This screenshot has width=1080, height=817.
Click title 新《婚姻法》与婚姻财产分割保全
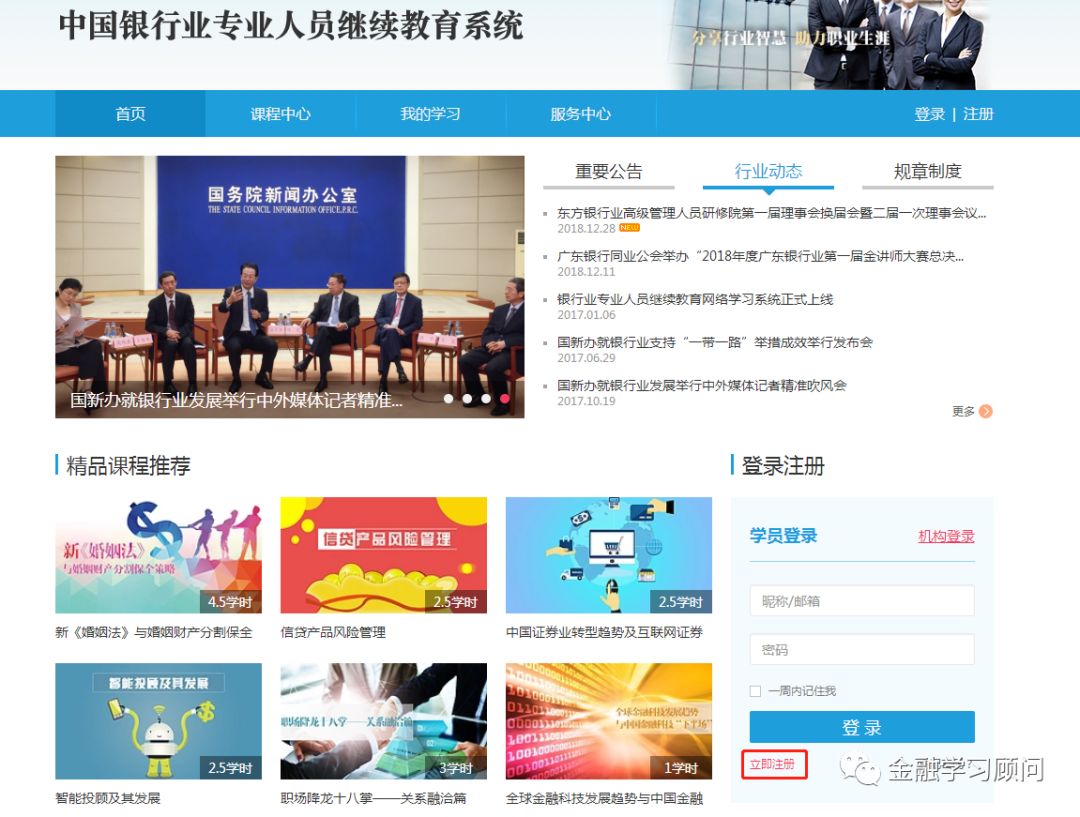[154, 632]
